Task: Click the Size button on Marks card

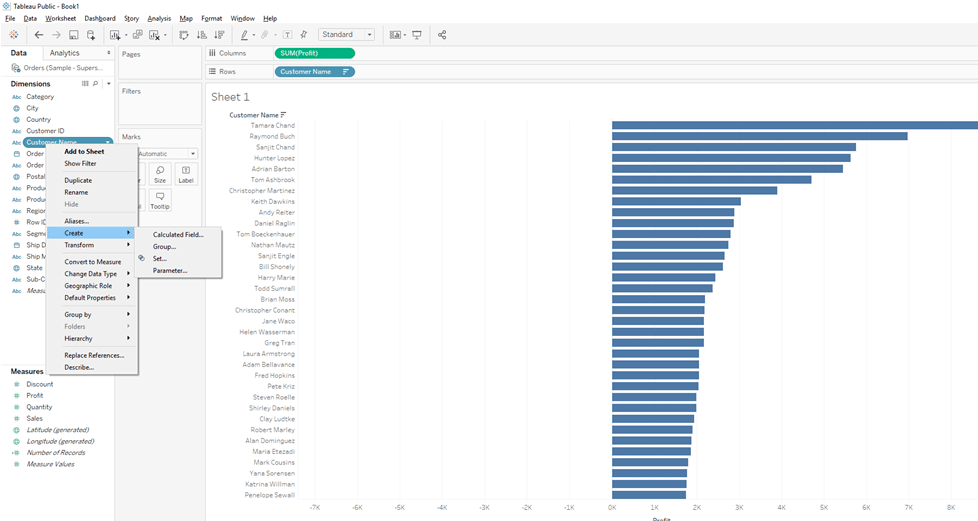Action: pyautogui.click(x=160, y=174)
